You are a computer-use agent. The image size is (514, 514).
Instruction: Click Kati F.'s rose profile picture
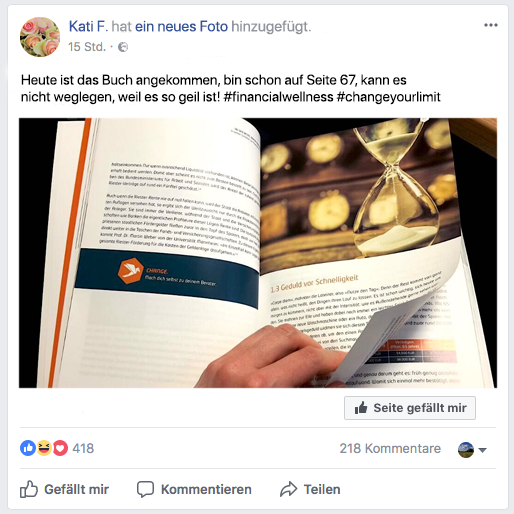coord(40,37)
